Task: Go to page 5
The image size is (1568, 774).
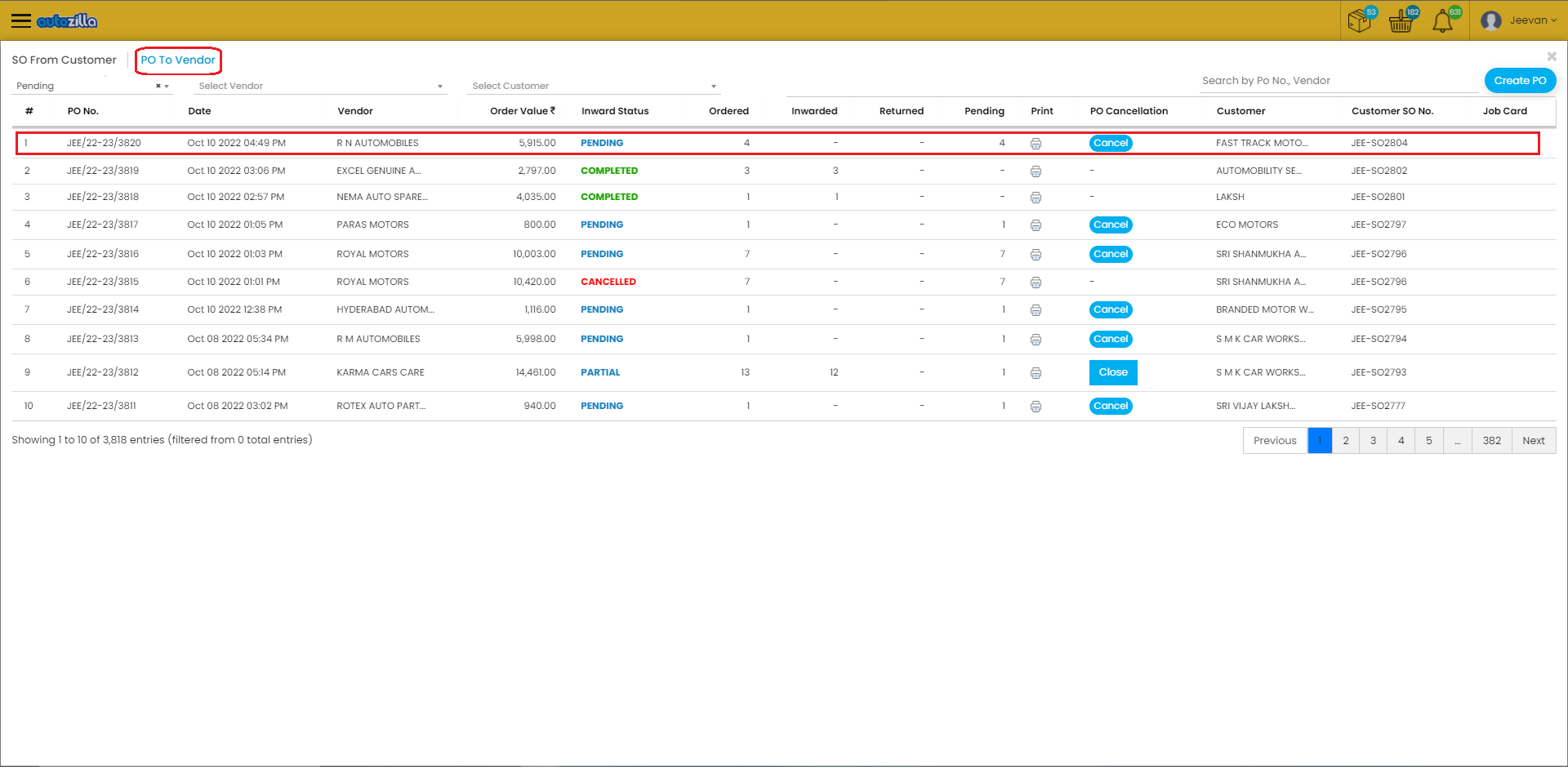Action: pyautogui.click(x=1429, y=441)
